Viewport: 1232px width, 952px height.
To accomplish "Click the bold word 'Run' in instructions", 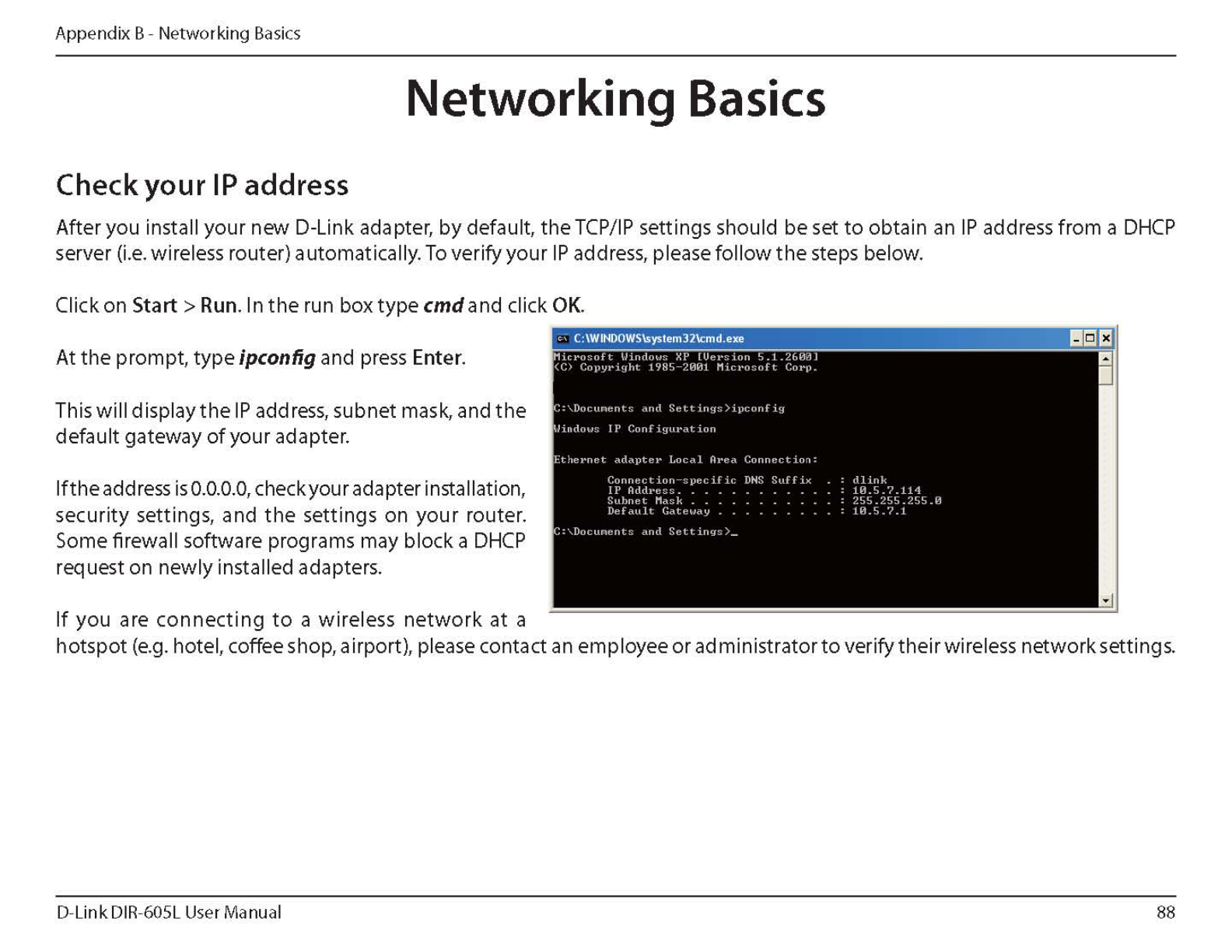I will click(219, 306).
